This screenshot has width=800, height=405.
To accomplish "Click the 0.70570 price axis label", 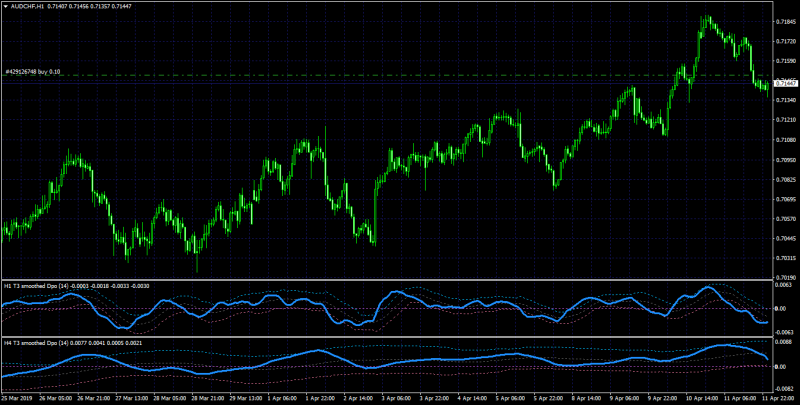I will [786, 219].
